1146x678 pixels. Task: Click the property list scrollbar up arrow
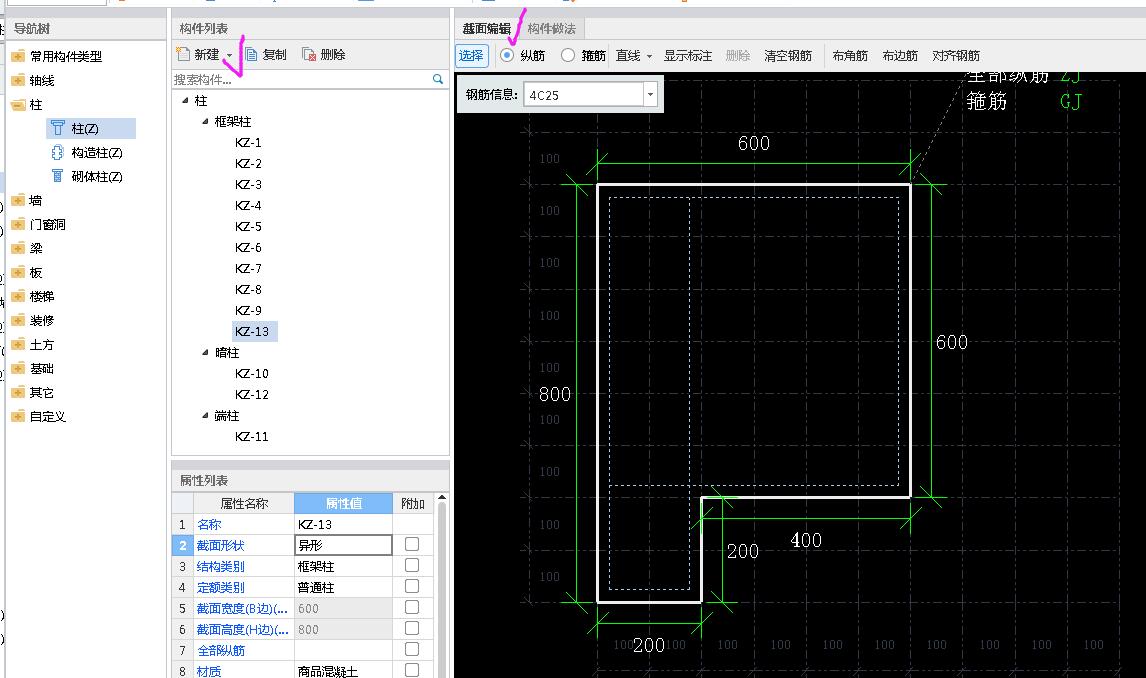coord(441,498)
